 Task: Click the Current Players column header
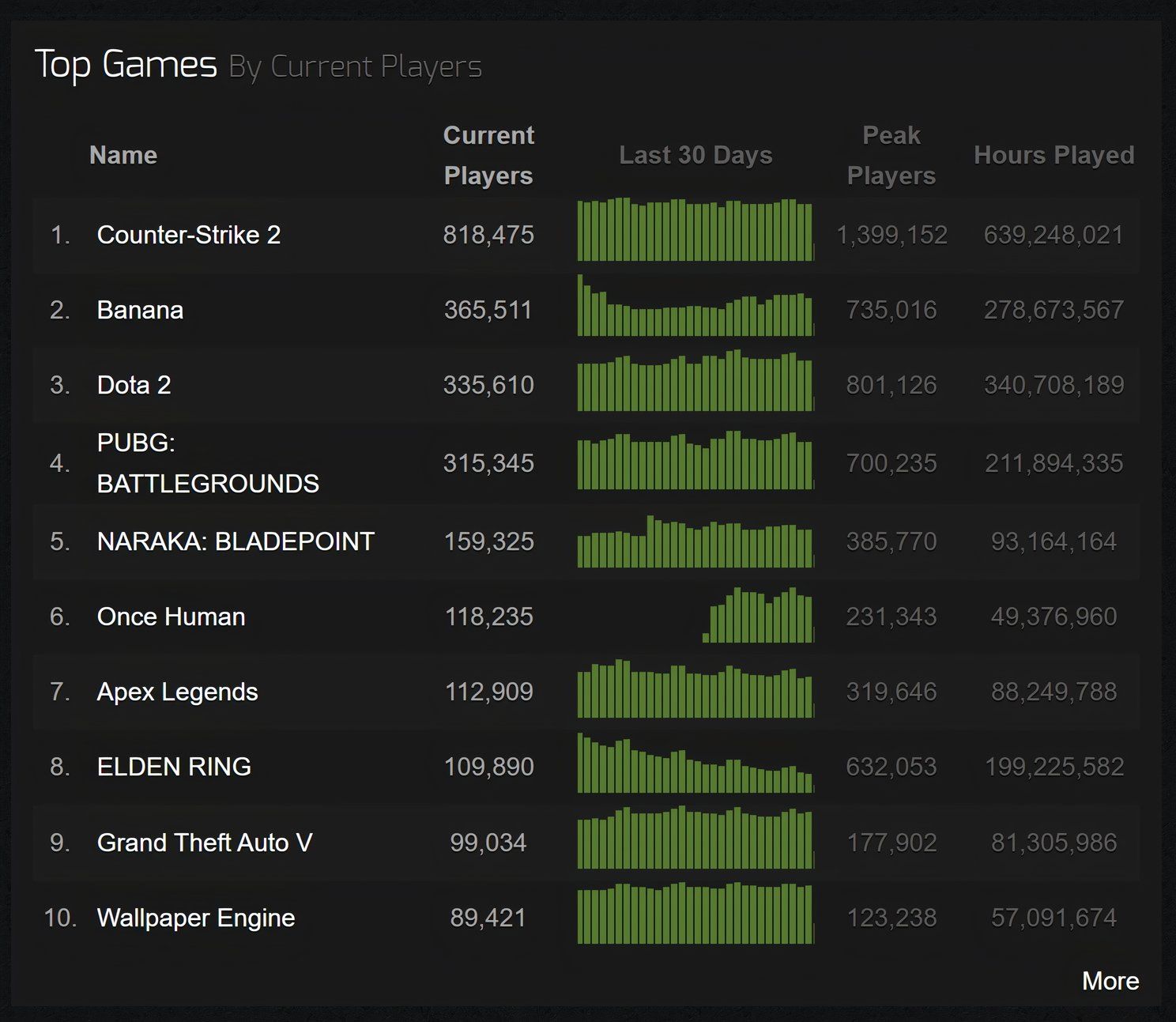point(488,155)
